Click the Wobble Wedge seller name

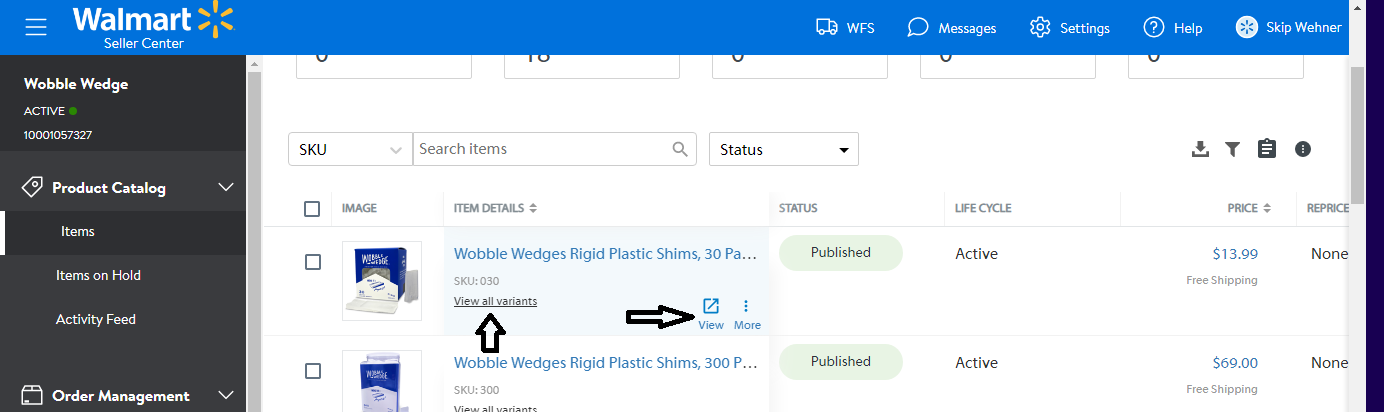pos(76,84)
